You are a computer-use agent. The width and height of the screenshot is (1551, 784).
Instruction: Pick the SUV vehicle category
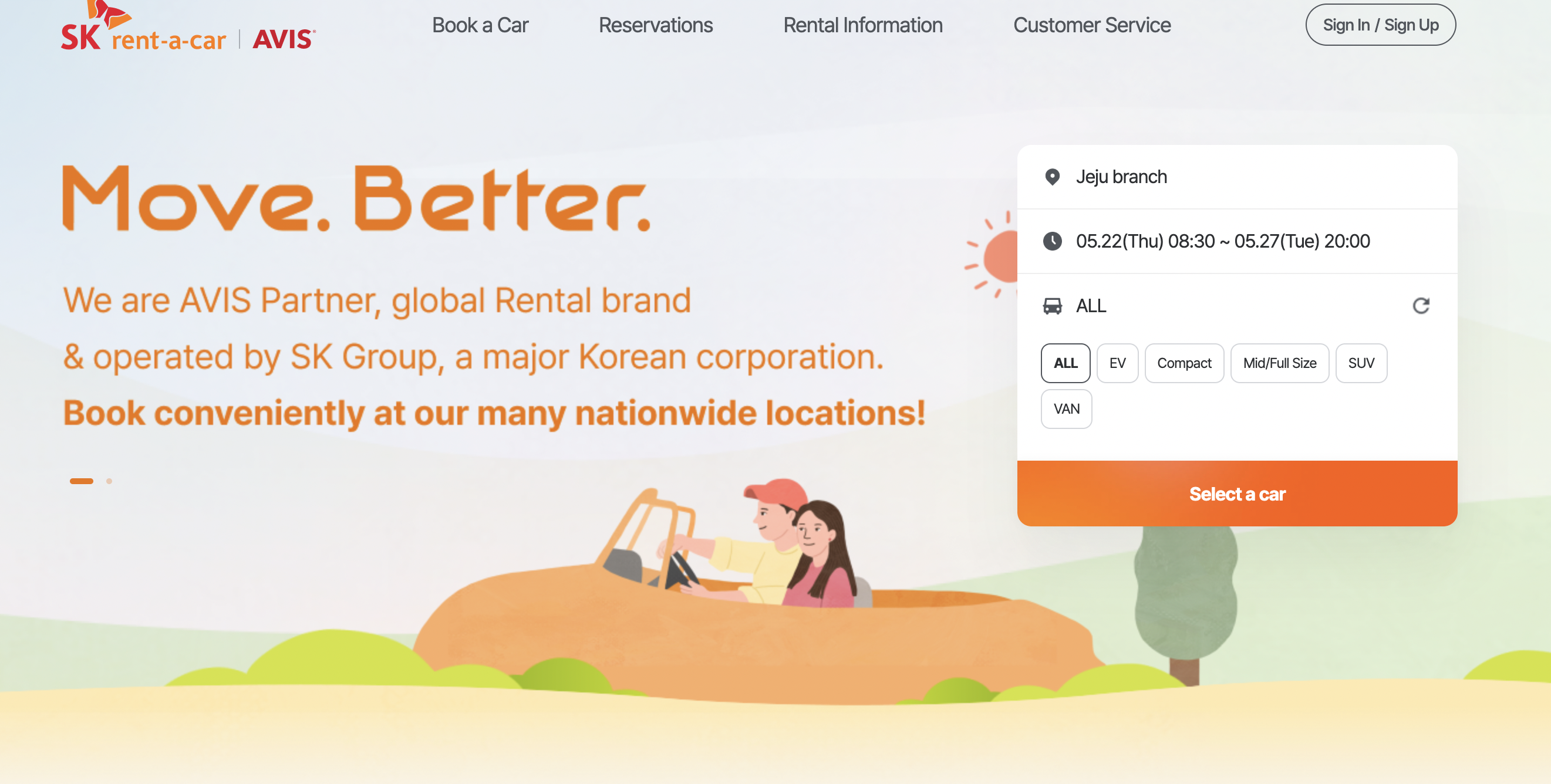pyautogui.click(x=1361, y=363)
